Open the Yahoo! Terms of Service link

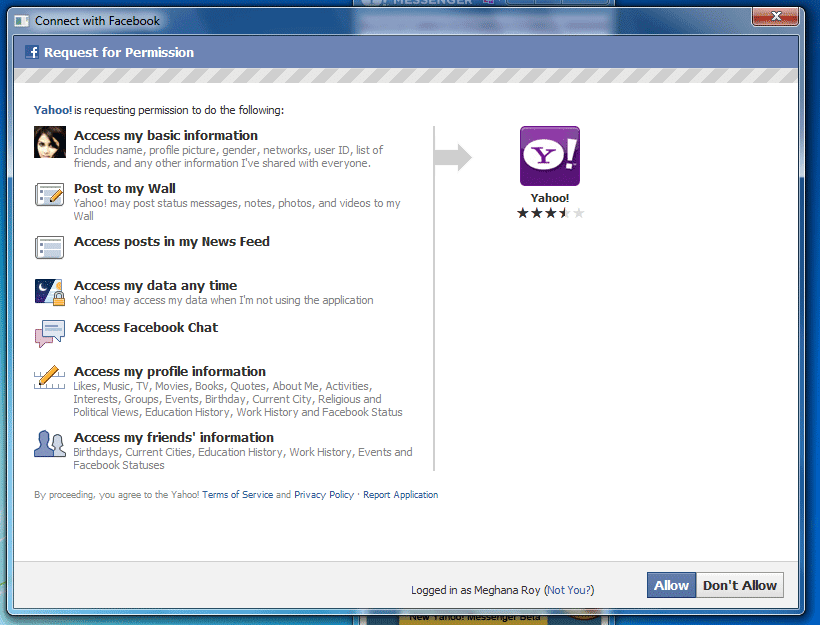click(237, 494)
